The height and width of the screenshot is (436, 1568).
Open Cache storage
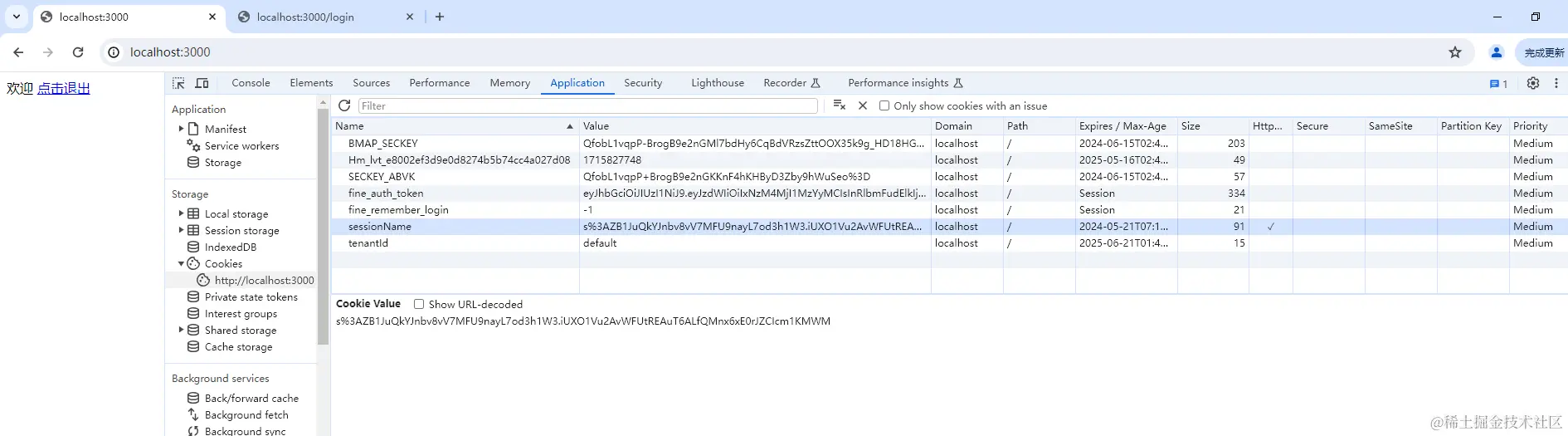(x=238, y=346)
